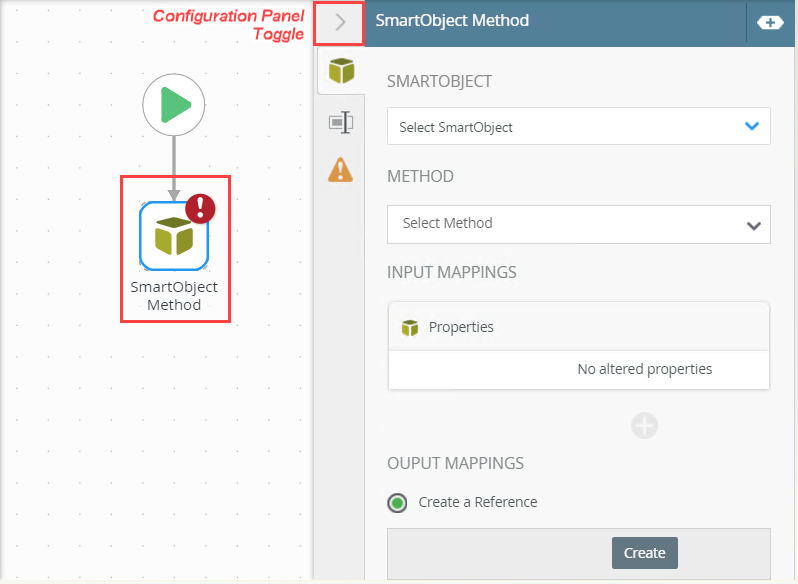Click the toolbox plus icon in header
This screenshot has height=584, width=798.
click(x=770, y=22)
